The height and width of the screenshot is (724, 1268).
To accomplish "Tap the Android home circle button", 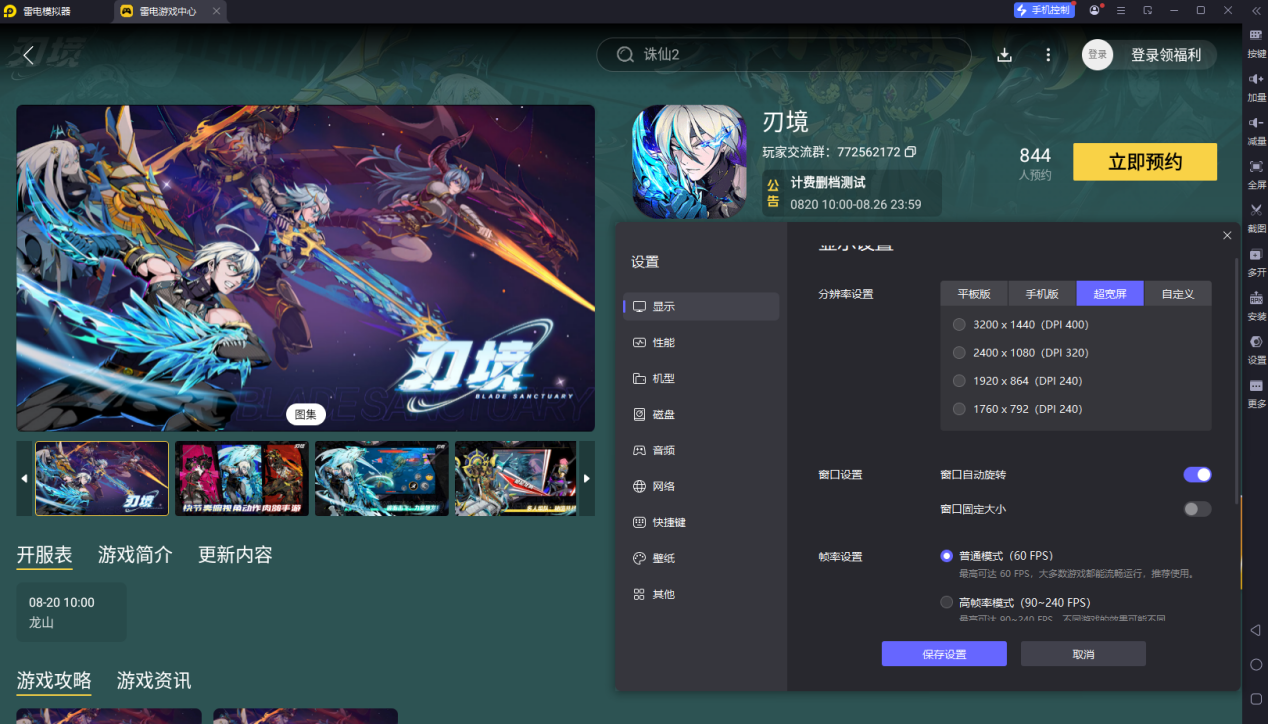I will click(x=1256, y=664).
